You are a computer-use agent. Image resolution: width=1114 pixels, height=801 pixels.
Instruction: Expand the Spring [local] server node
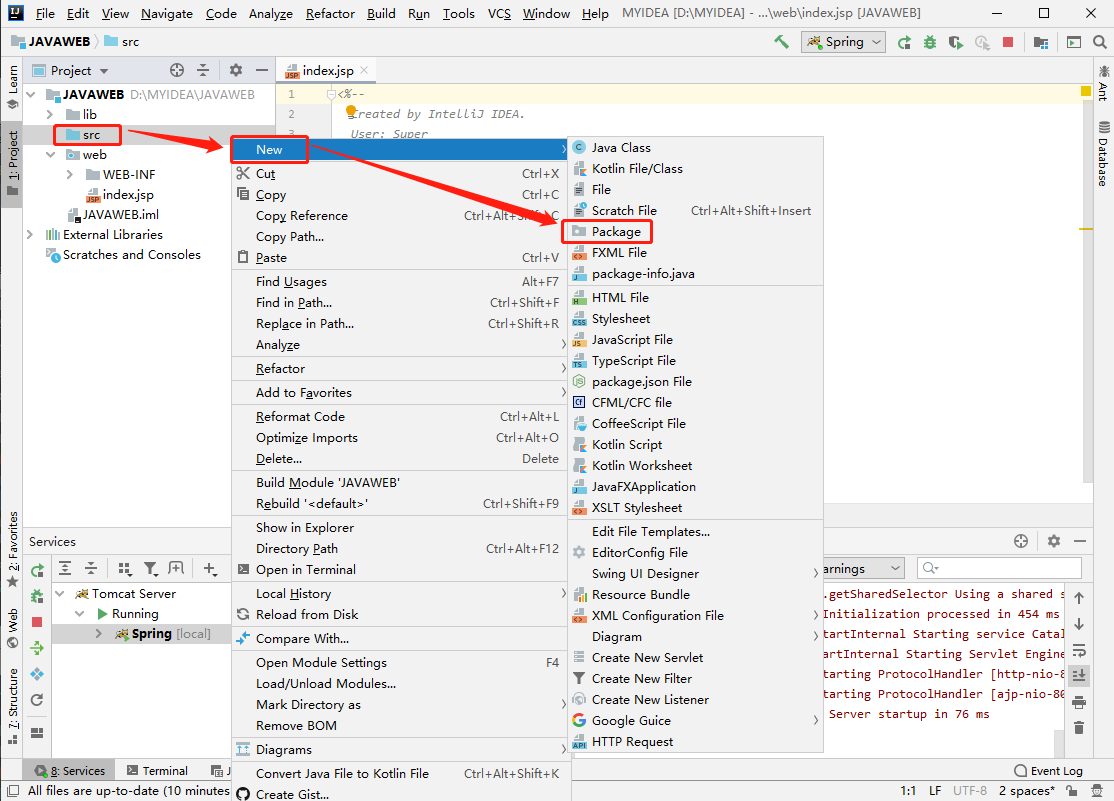(99, 634)
